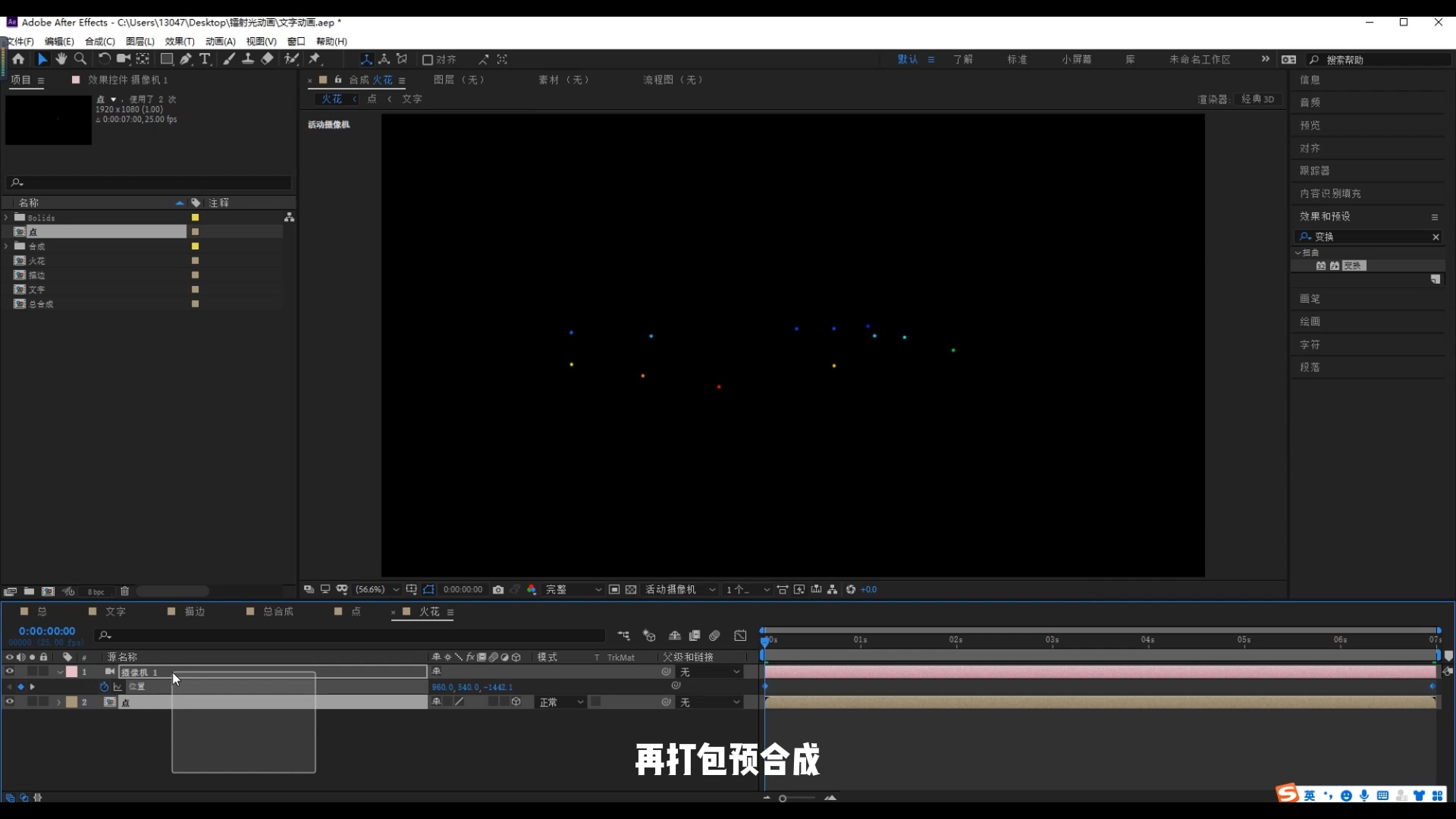Select the Hand tool in the toolbar
The width and height of the screenshot is (1456, 819).
point(61,59)
